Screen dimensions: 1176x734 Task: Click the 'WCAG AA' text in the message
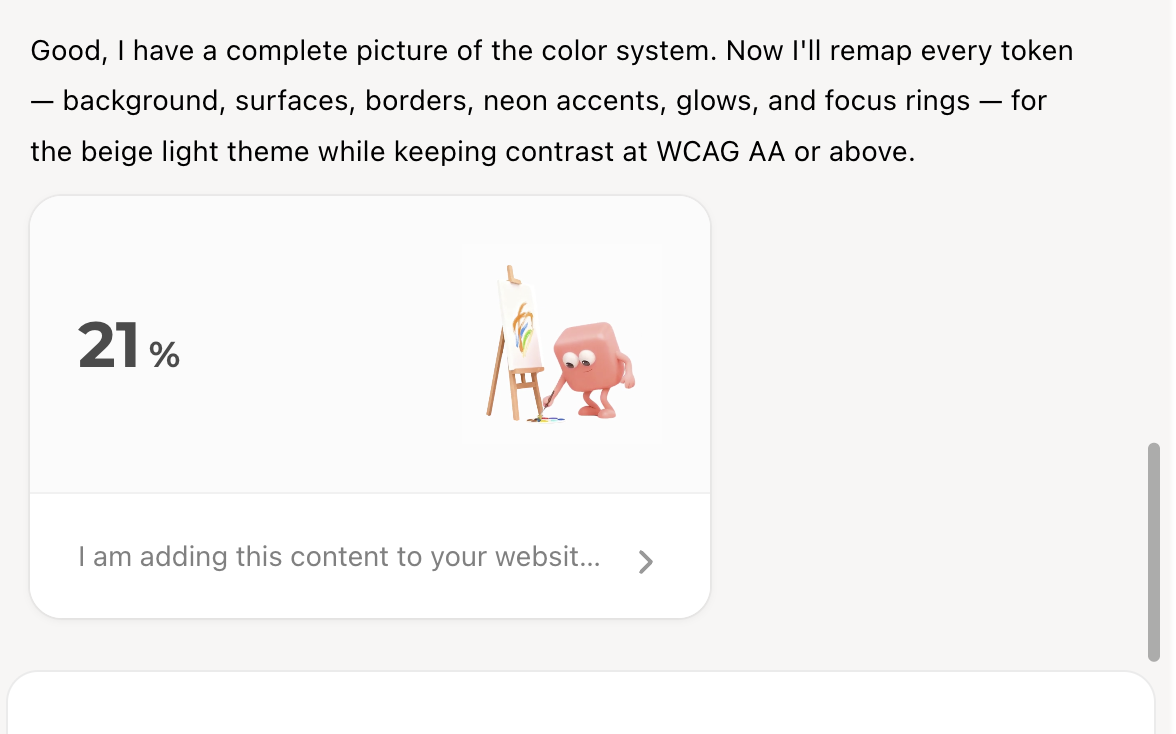pos(720,152)
